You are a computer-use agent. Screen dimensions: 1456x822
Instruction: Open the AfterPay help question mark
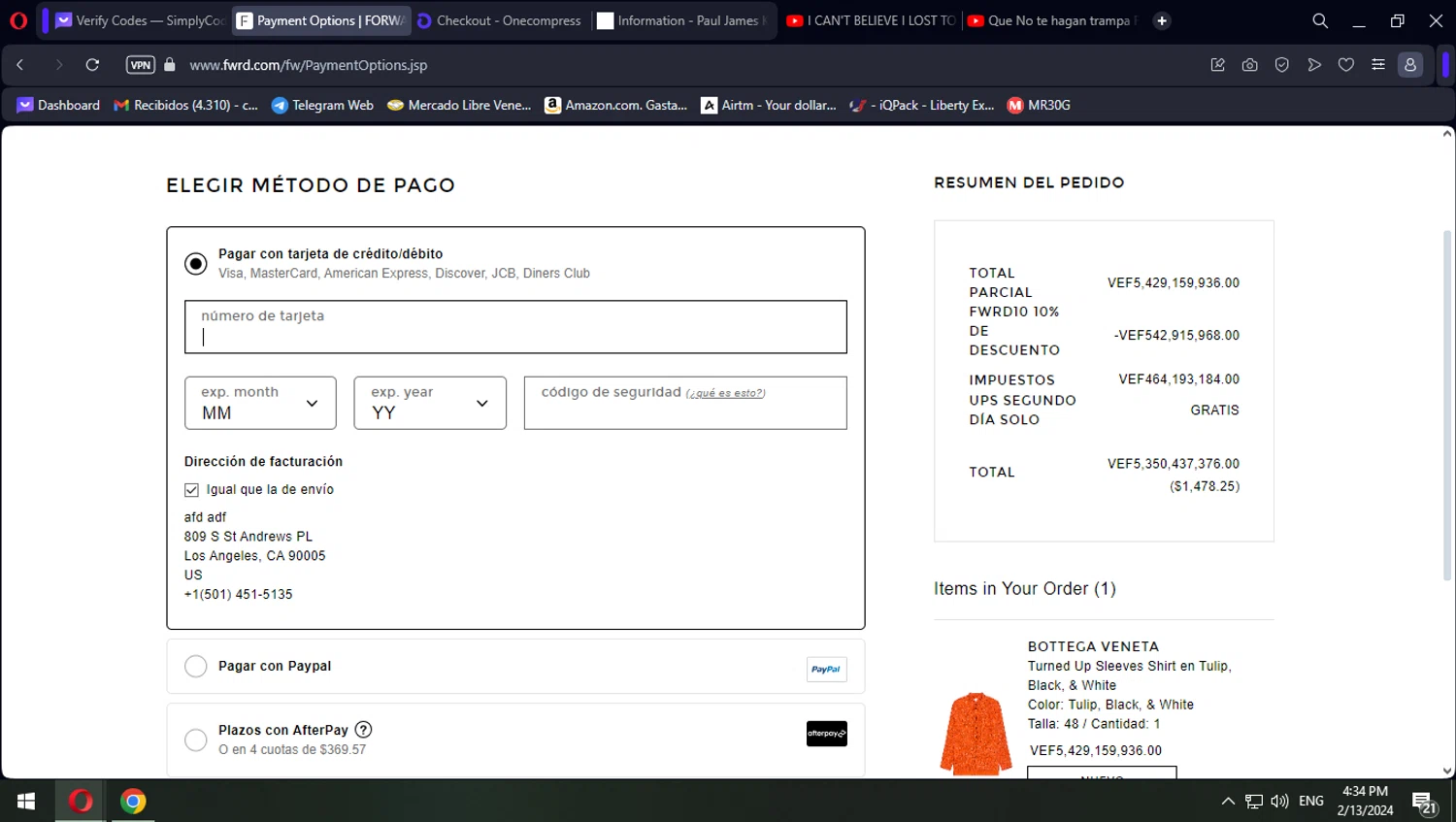363,730
